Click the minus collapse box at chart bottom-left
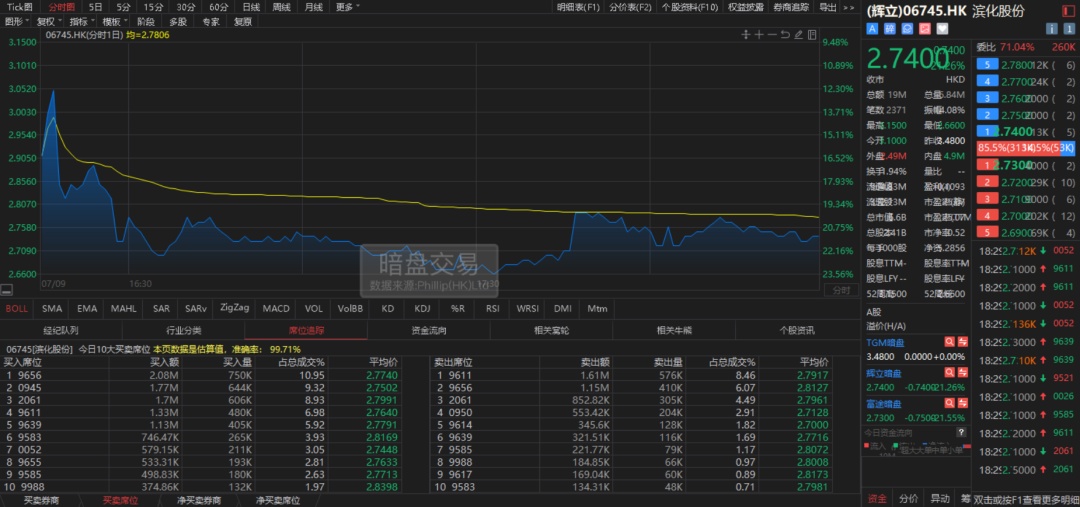 [7, 291]
